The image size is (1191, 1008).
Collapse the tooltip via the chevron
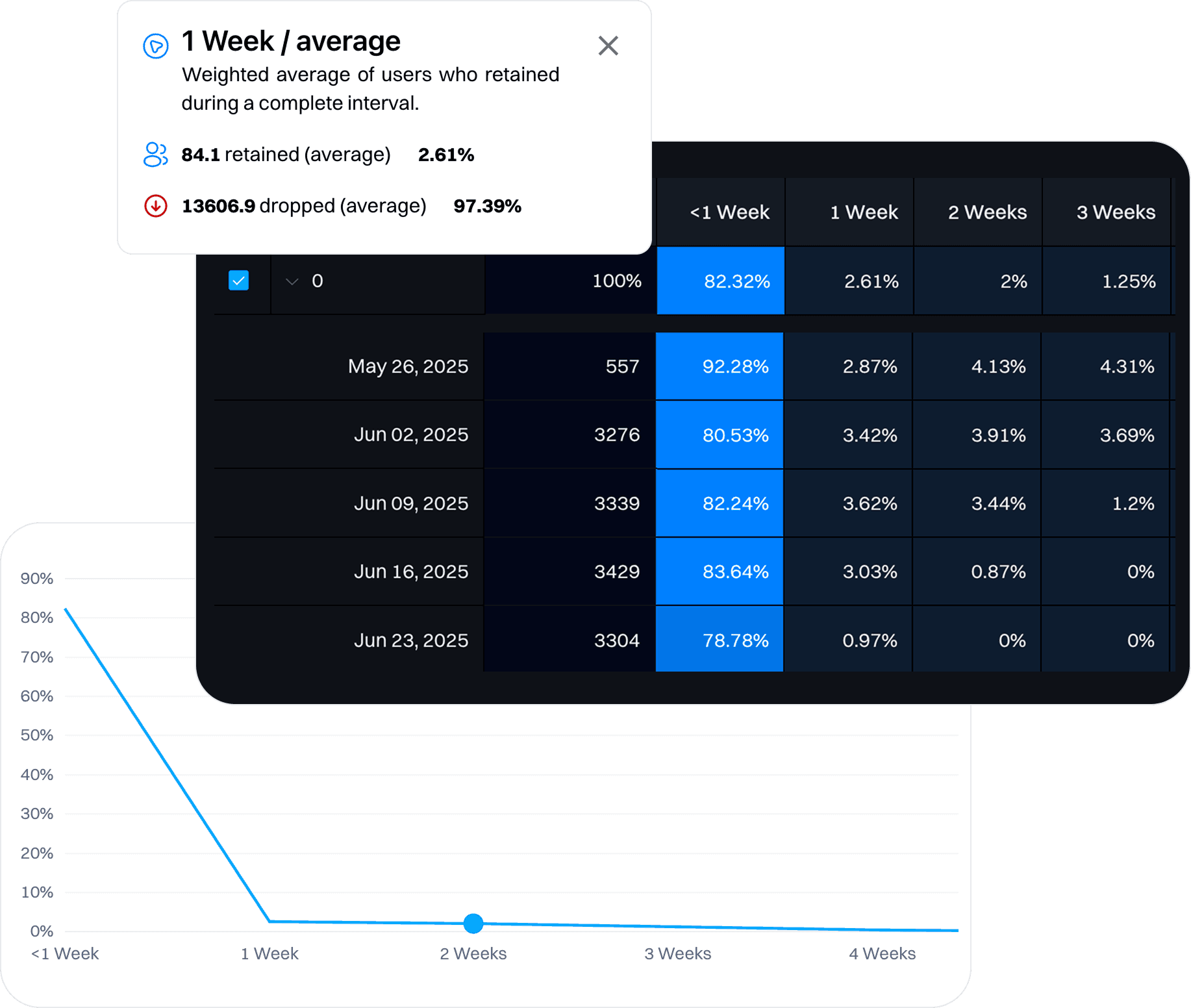point(292,282)
